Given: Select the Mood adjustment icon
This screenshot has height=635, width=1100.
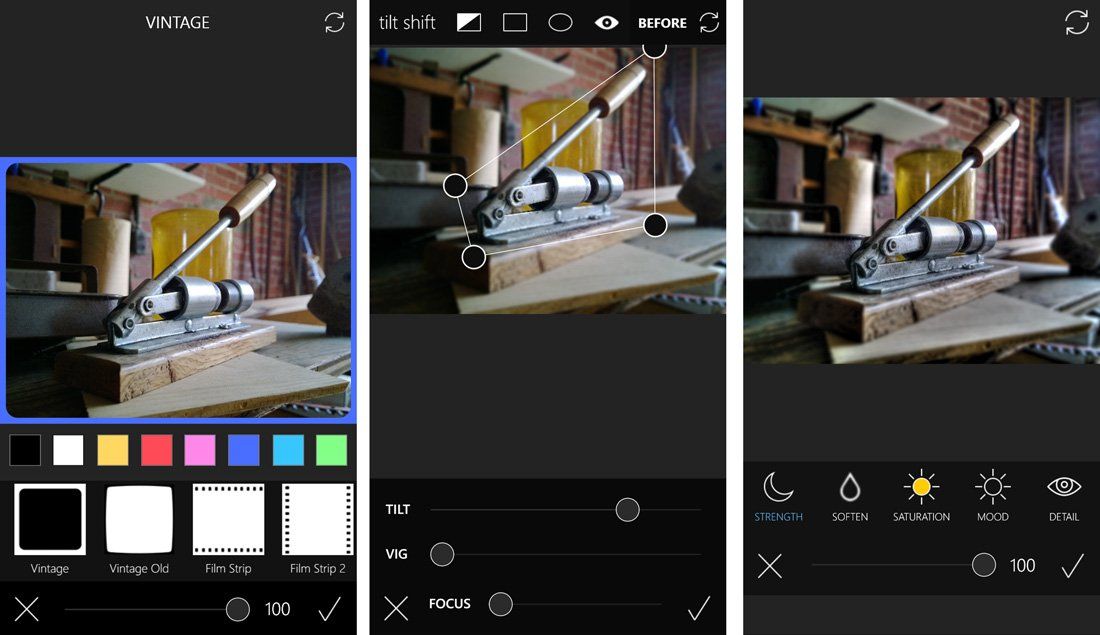Looking at the screenshot, I should [992, 490].
